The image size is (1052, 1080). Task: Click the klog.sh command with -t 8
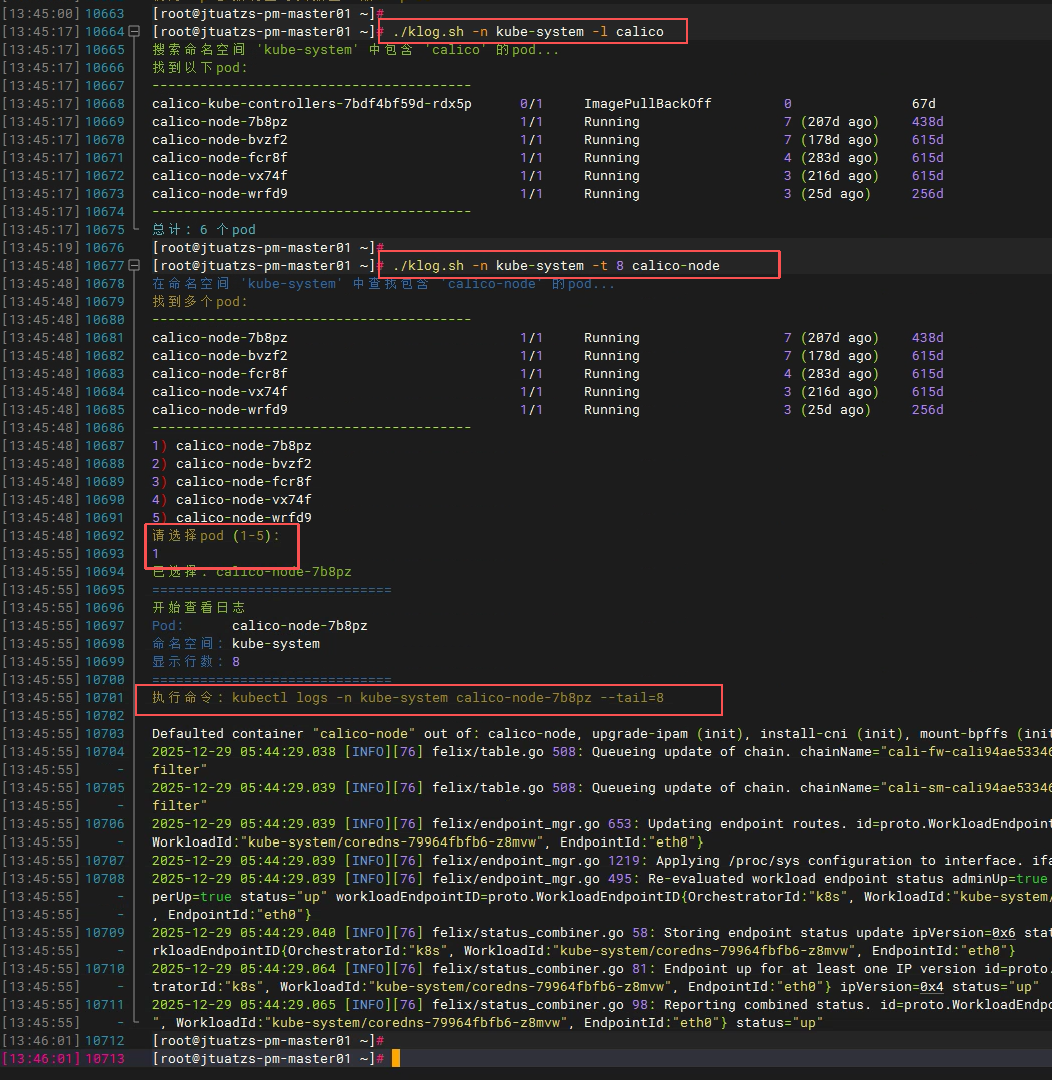[x=555, y=266]
